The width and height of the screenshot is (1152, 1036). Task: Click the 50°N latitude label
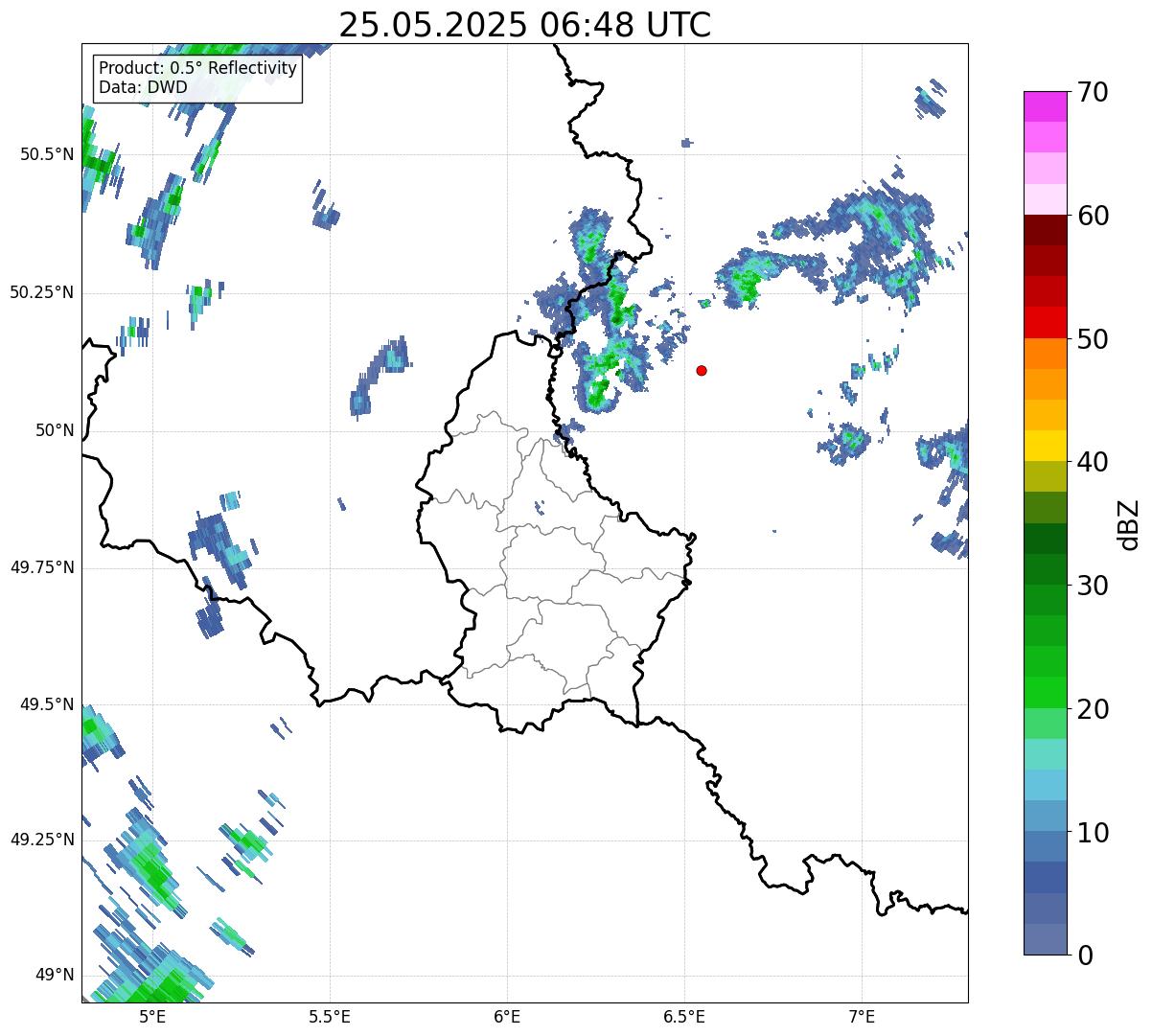(x=55, y=430)
